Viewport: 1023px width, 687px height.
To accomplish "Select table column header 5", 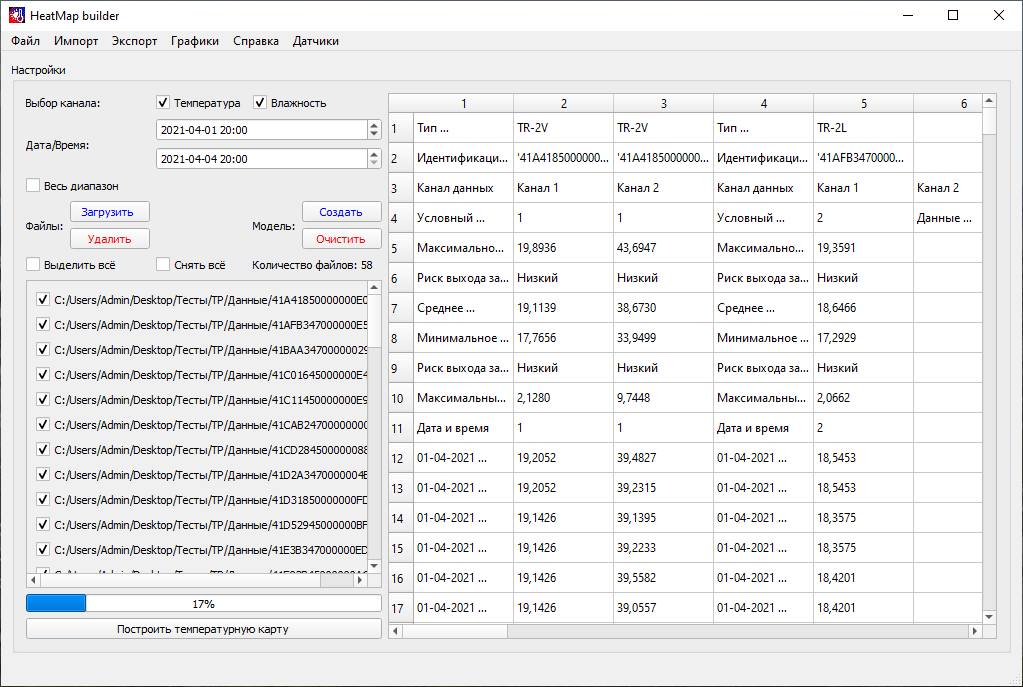I will click(863, 103).
